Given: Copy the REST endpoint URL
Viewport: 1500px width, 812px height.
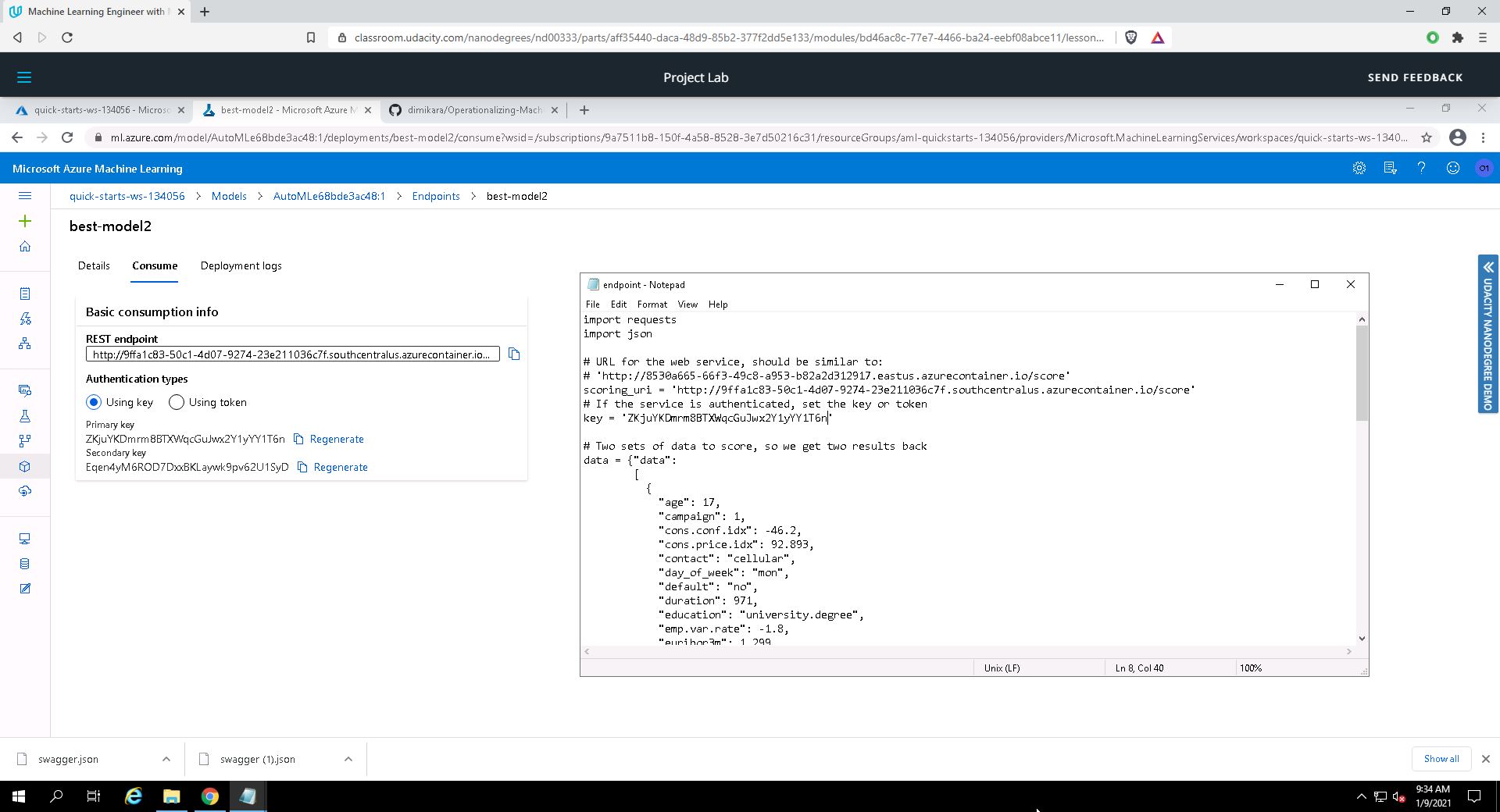Looking at the screenshot, I should tap(514, 354).
